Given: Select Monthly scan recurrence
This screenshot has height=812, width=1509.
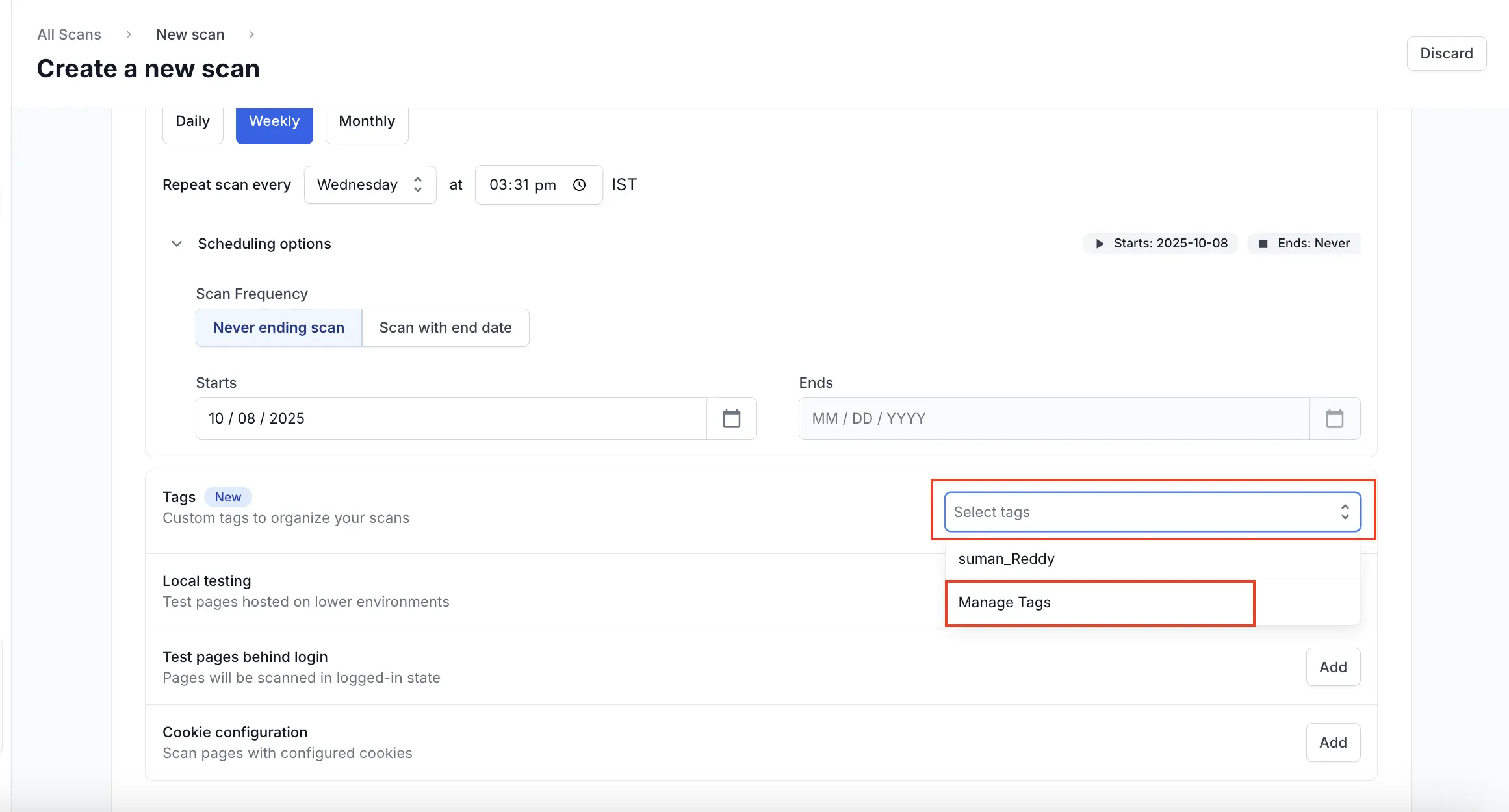Looking at the screenshot, I should [367, 121].
